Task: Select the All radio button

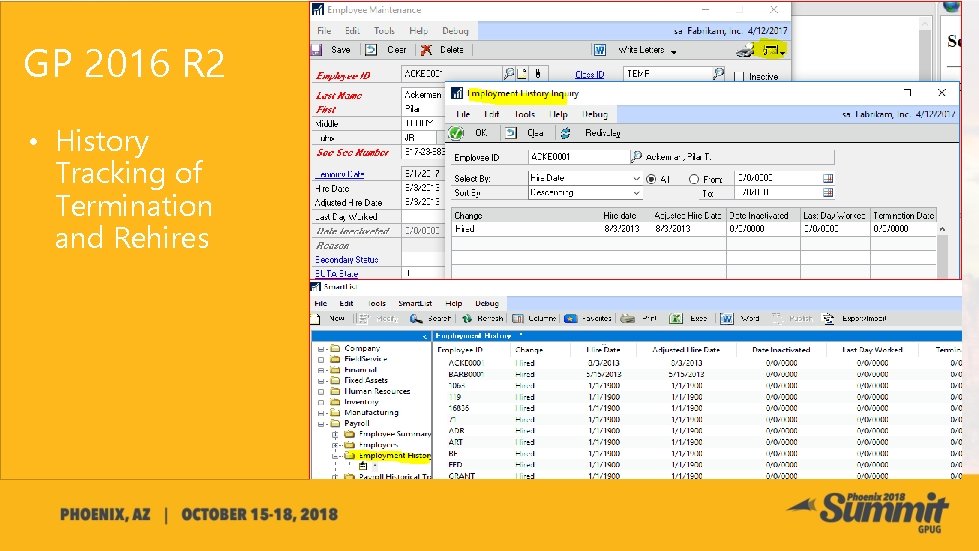Action: (x=651, y=179)
